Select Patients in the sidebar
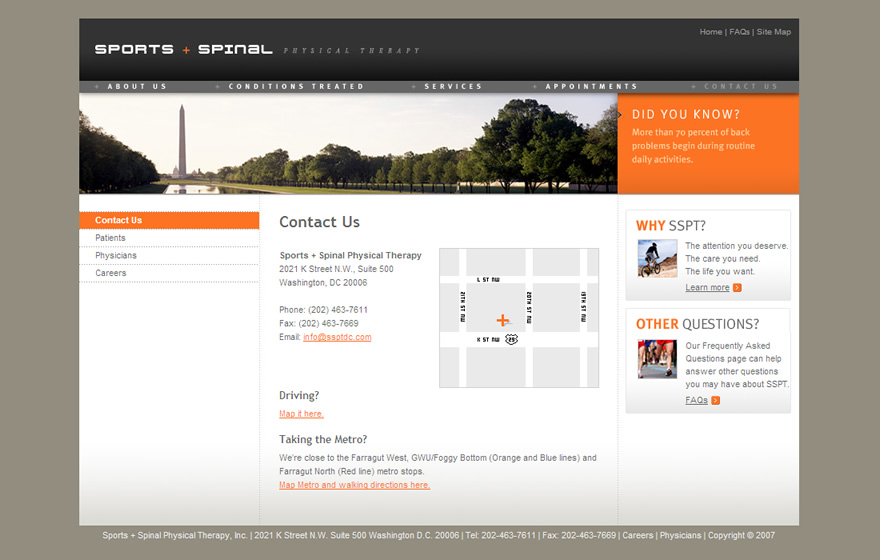The width and height of the screenshot is (880, 560). click(169, 238)
